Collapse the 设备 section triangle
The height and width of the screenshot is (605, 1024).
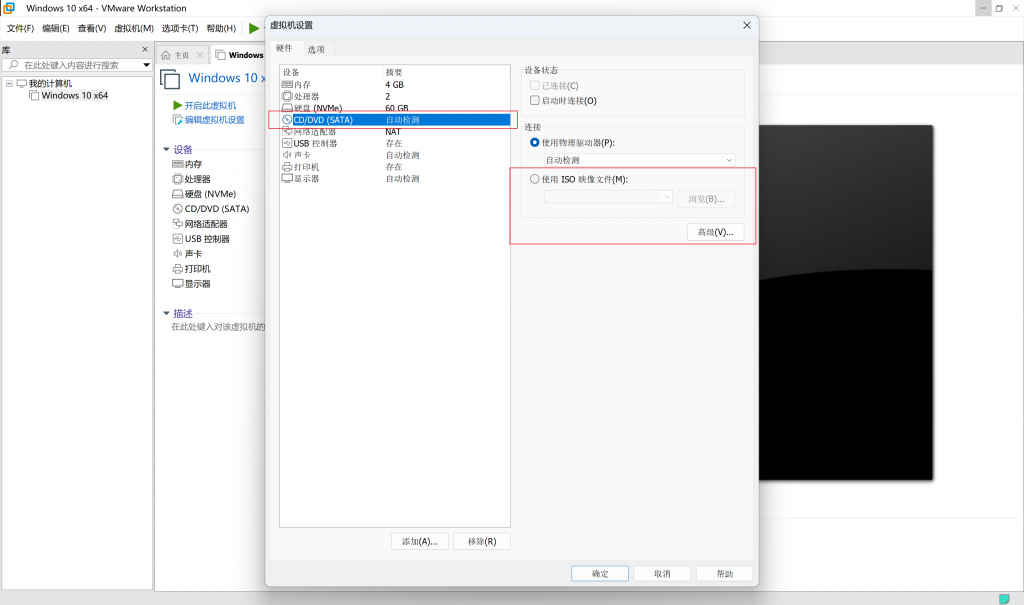coord(167,149)
